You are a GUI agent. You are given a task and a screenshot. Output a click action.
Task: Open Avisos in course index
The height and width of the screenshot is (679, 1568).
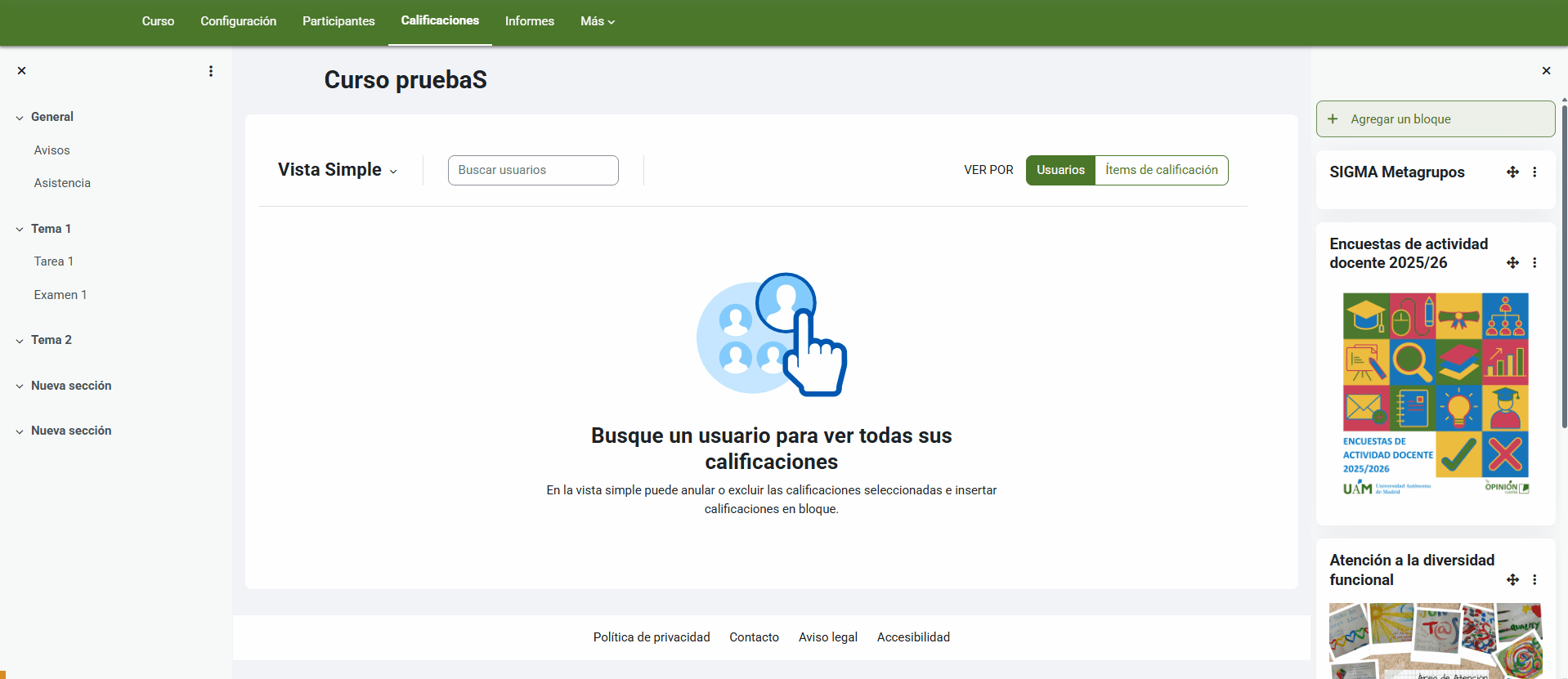pos(52,150)
